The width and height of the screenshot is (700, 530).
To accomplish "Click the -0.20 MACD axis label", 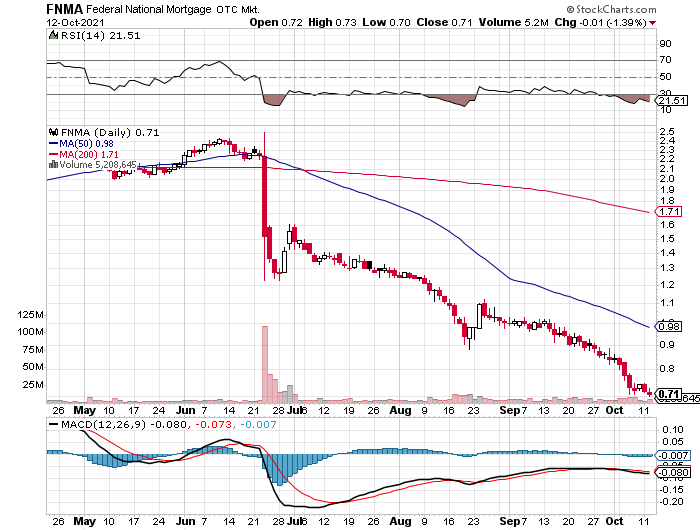I will [x=671, y=502].
